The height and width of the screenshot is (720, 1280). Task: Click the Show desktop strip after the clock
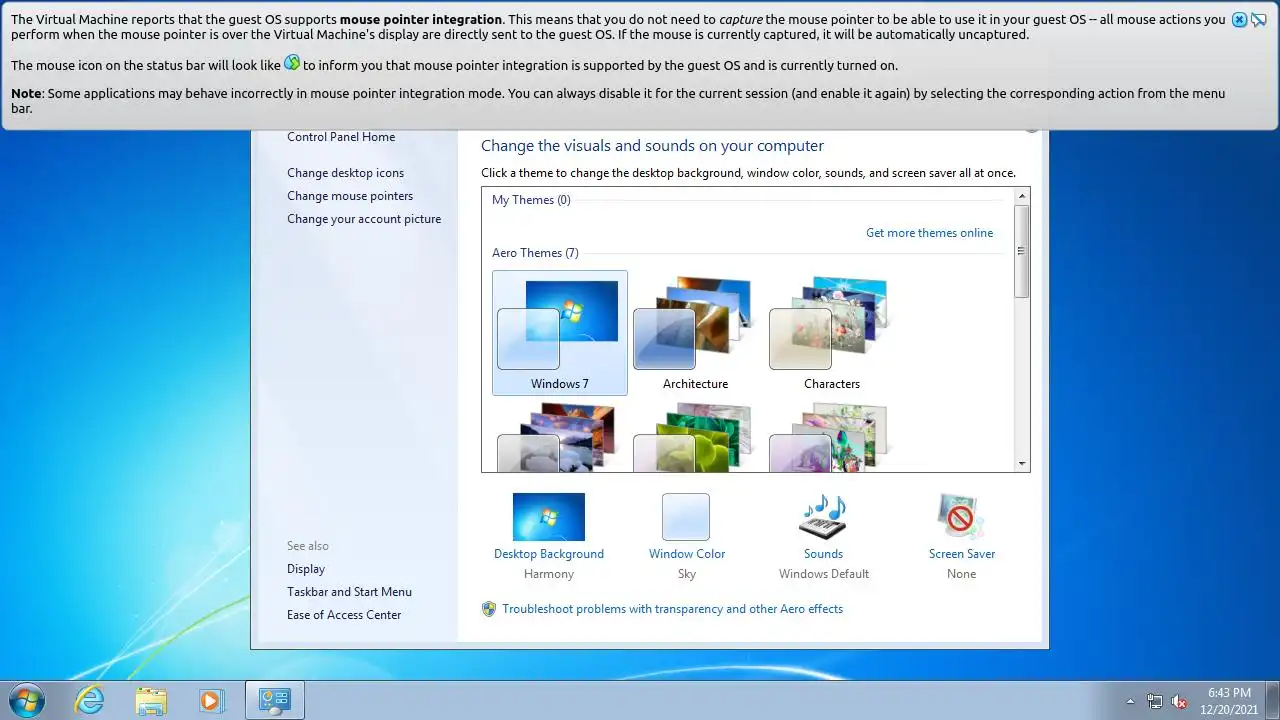[x=1272, y=700]
